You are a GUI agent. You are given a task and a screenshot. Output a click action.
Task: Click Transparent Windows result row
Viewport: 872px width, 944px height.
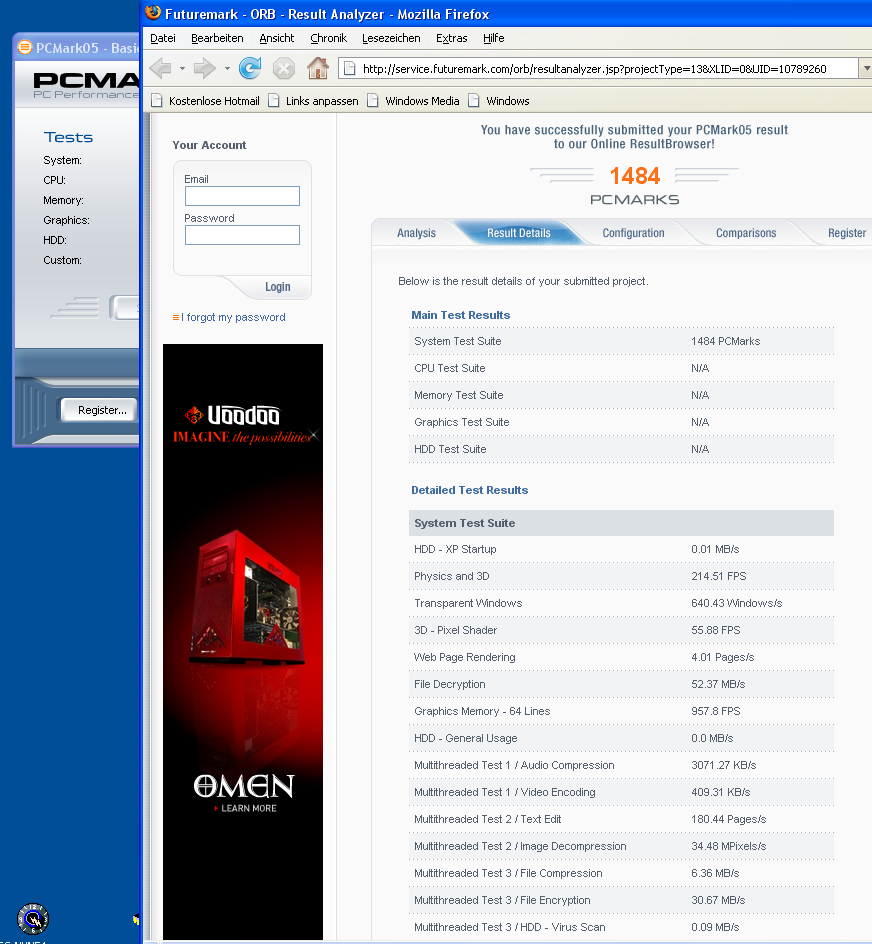(x=621, y=604)
